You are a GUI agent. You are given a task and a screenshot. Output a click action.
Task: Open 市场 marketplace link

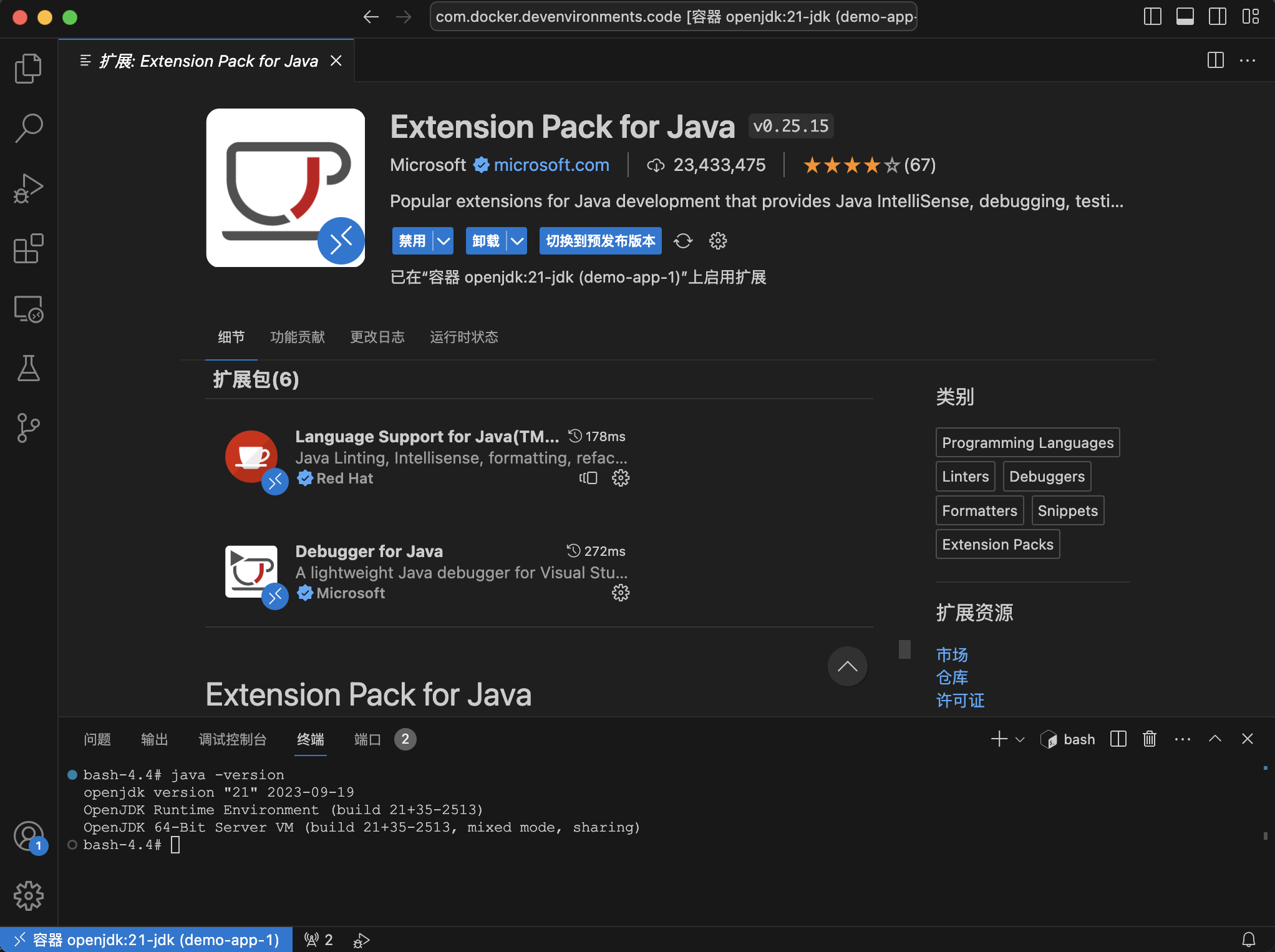(952, 654)
